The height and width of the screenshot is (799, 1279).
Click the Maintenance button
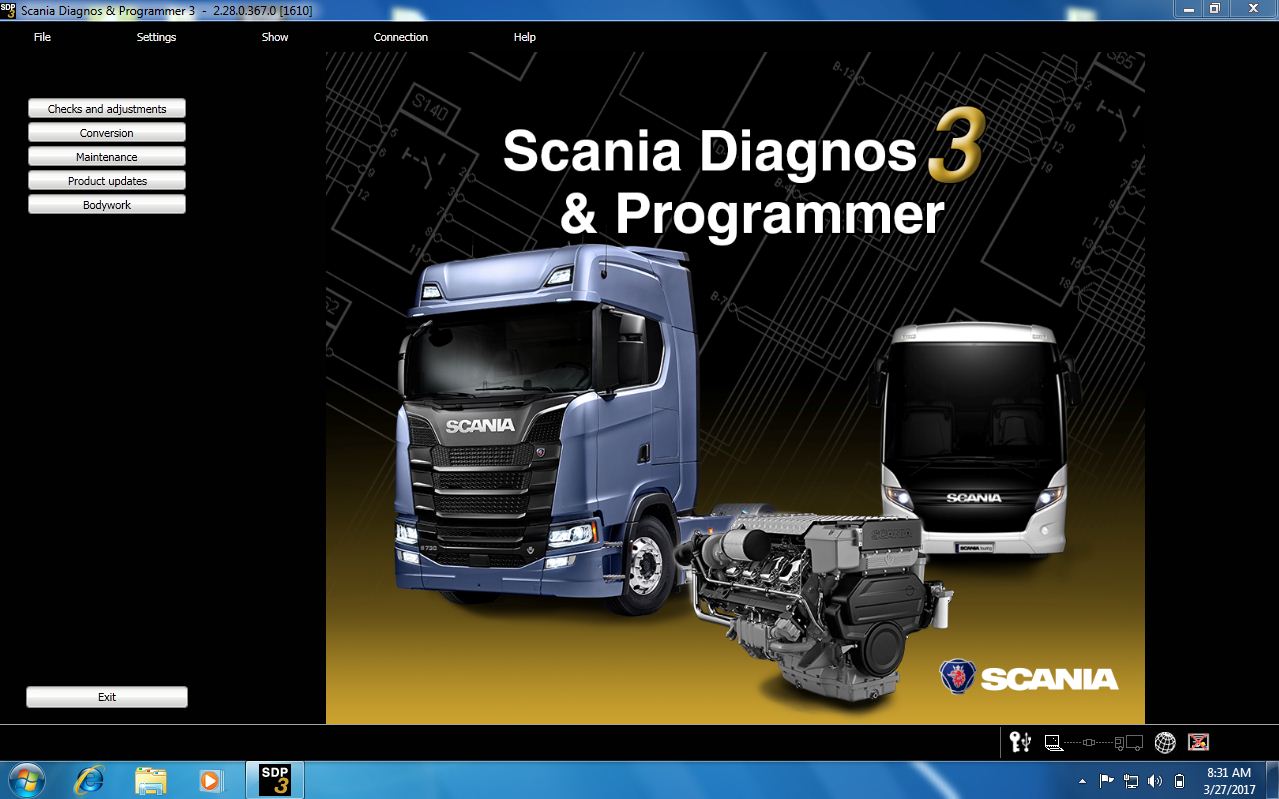[x=107, y=157]
